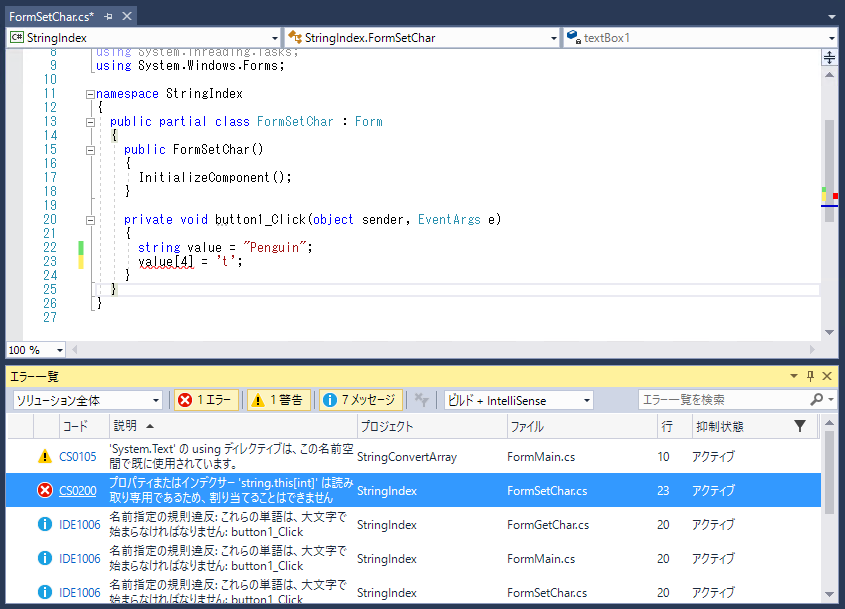Click the error list scroll up arrow
The height and width of the screenshot is (609, 845).
(829, 423)
